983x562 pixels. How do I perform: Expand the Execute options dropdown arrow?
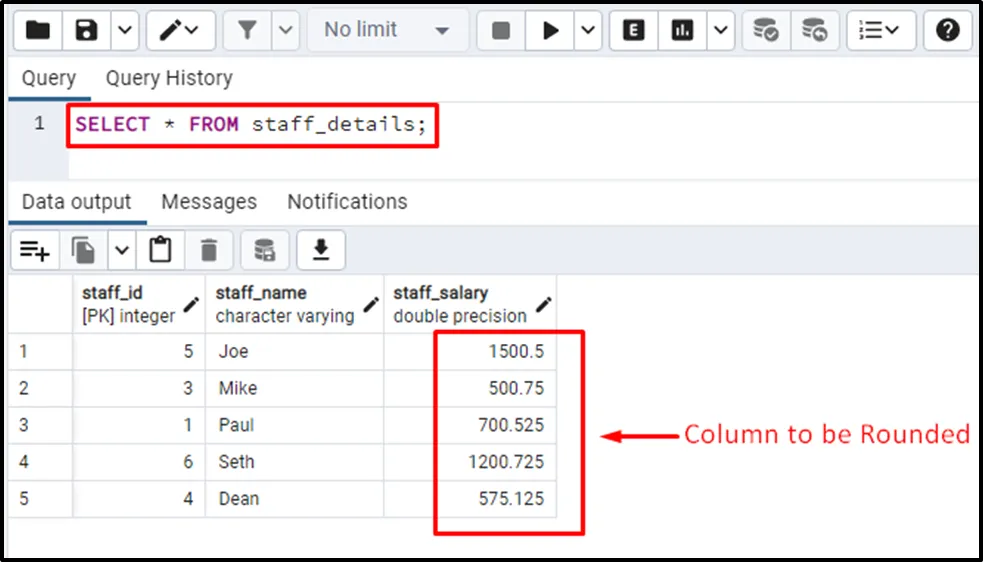tap(588, 31)
